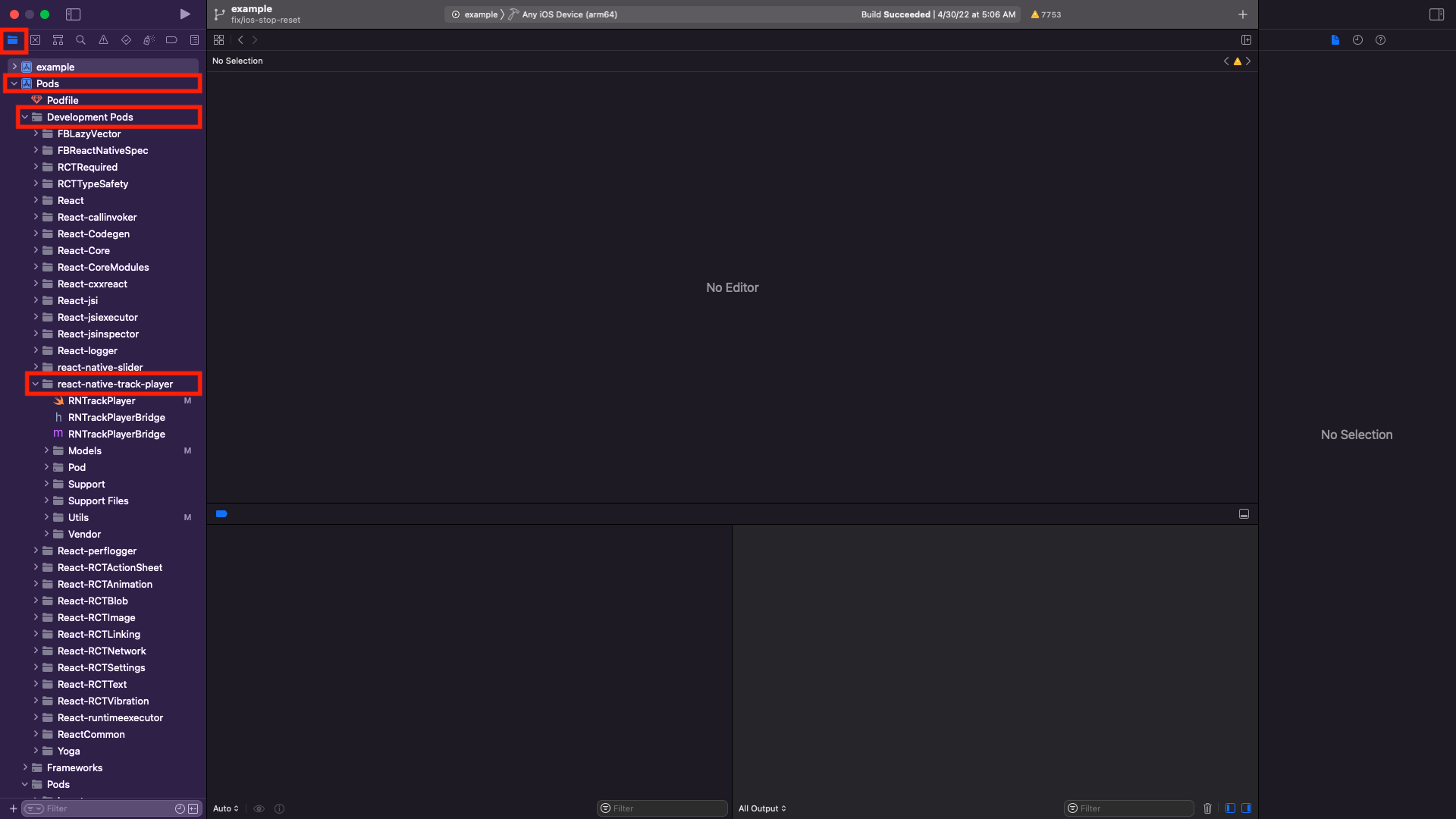Open the All Output dropdown
The image size is (1456, 819).
point(762,808)
